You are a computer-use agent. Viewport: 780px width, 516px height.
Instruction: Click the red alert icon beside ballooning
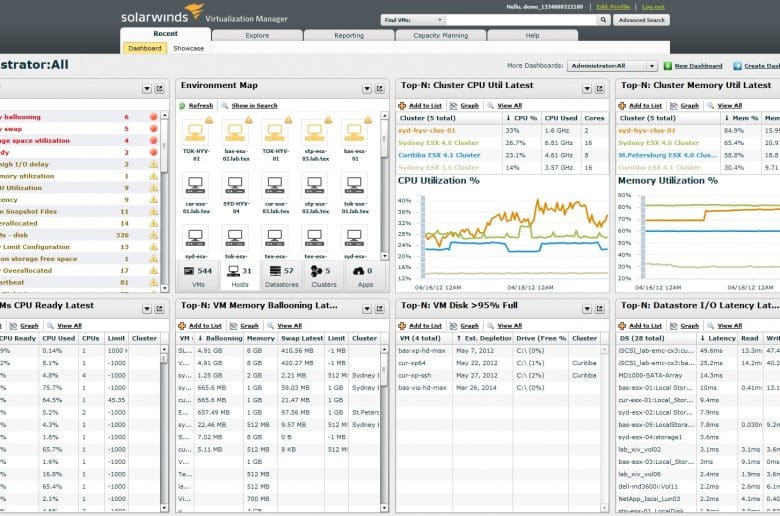coord(154,117)
